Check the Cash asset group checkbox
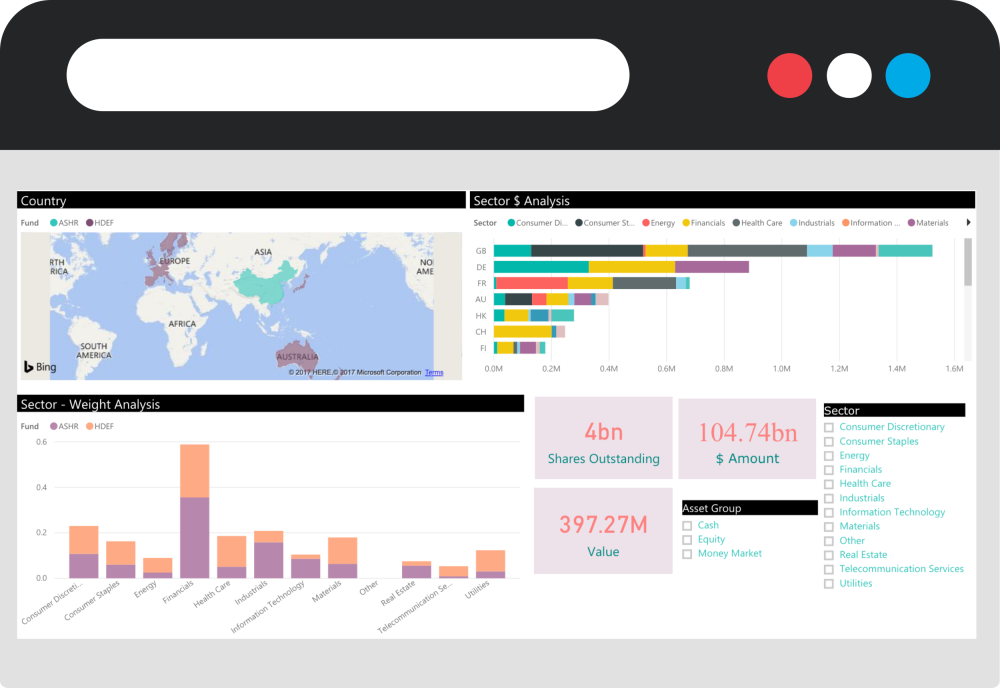1000x688 pixels. (687, 526)
